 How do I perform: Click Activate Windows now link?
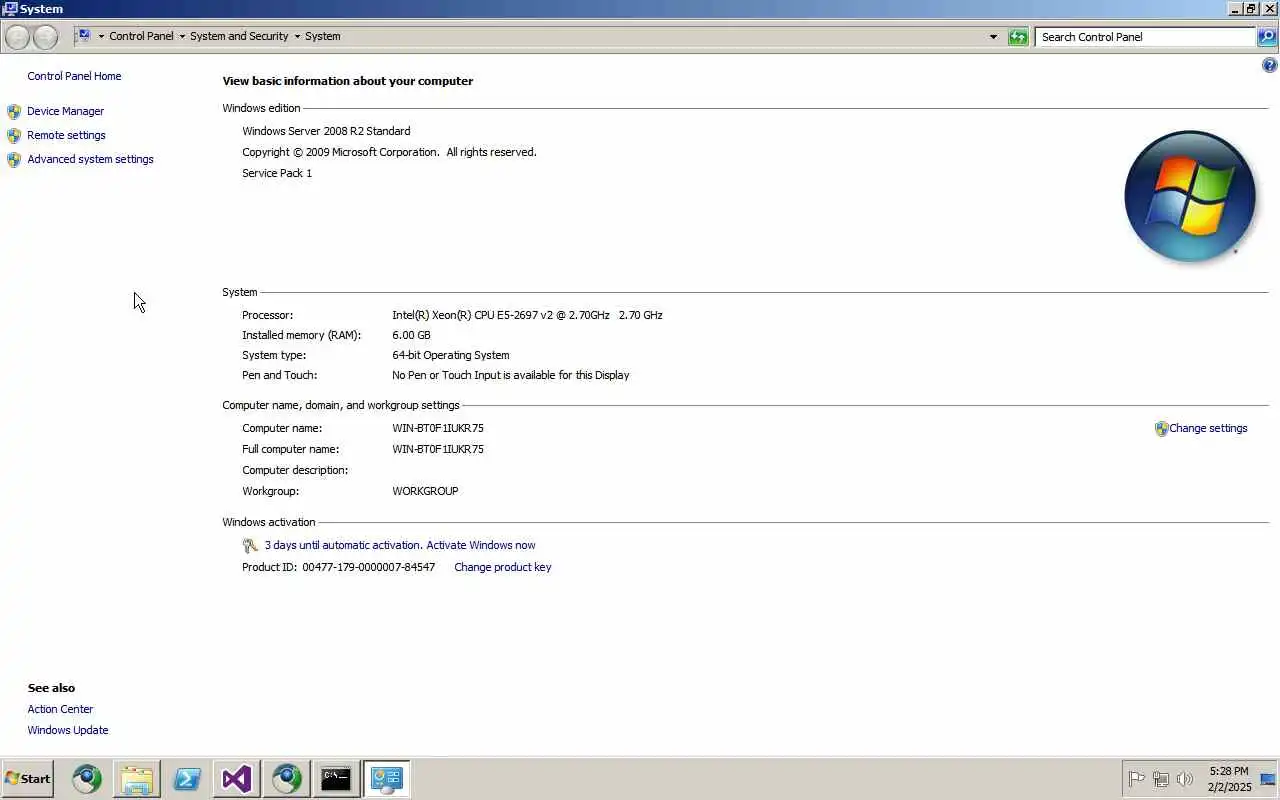481,545
